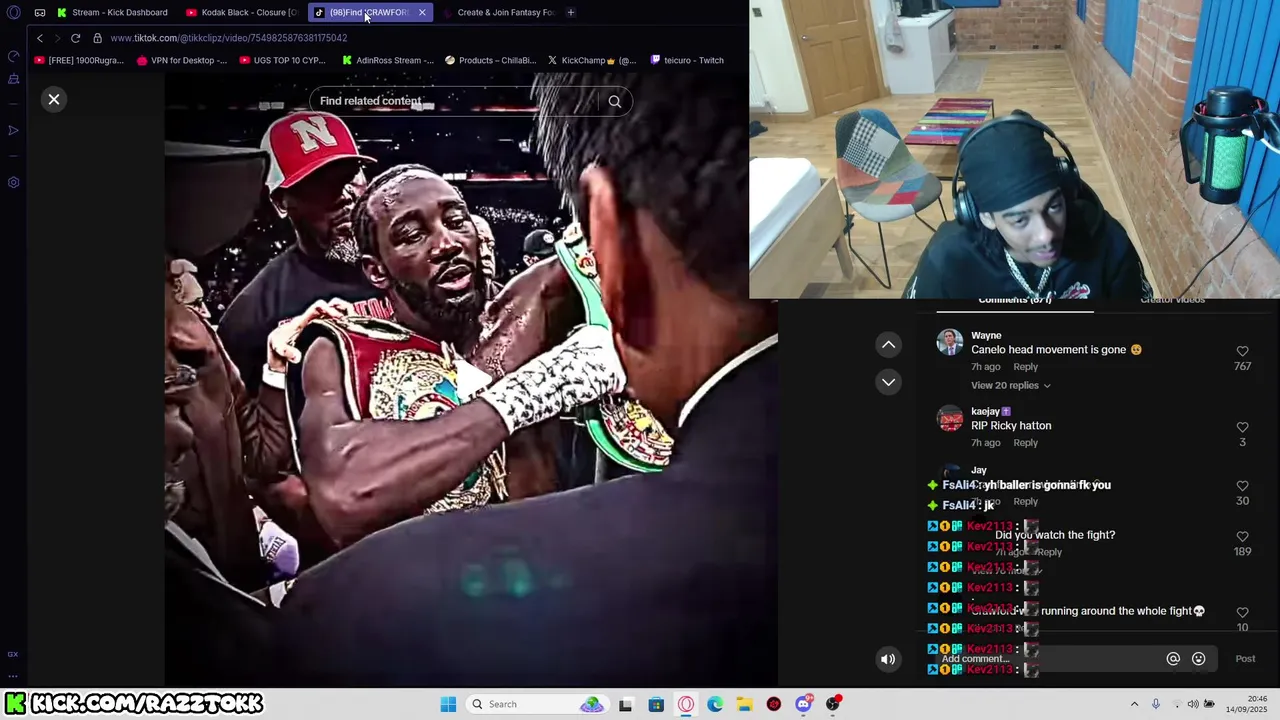Like the 'Did you watch the fight?' comment

click(1242, 537)
